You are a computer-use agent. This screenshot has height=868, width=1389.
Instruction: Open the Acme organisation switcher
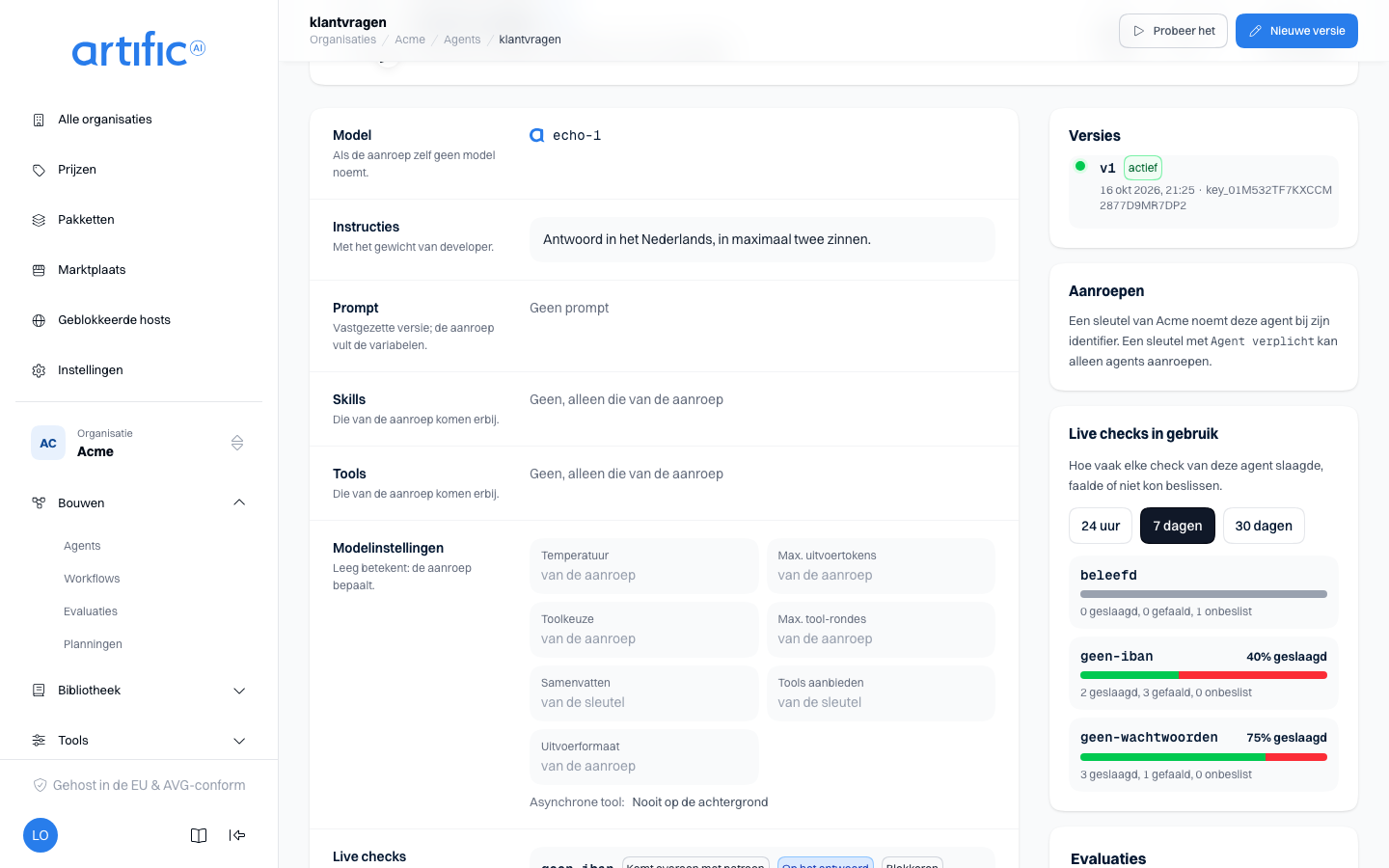tap(139, 443)
